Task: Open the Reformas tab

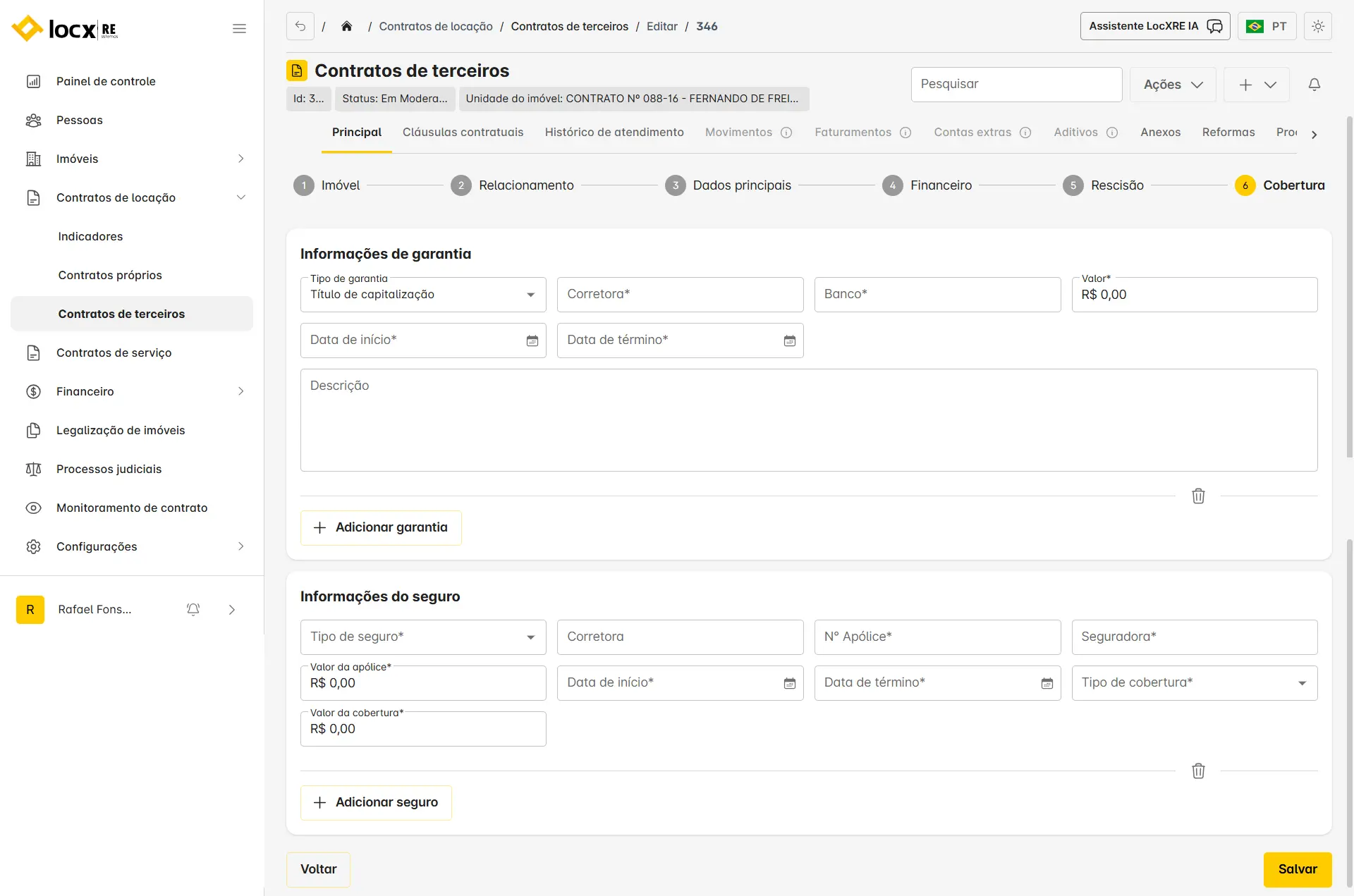Action: 1228,133
